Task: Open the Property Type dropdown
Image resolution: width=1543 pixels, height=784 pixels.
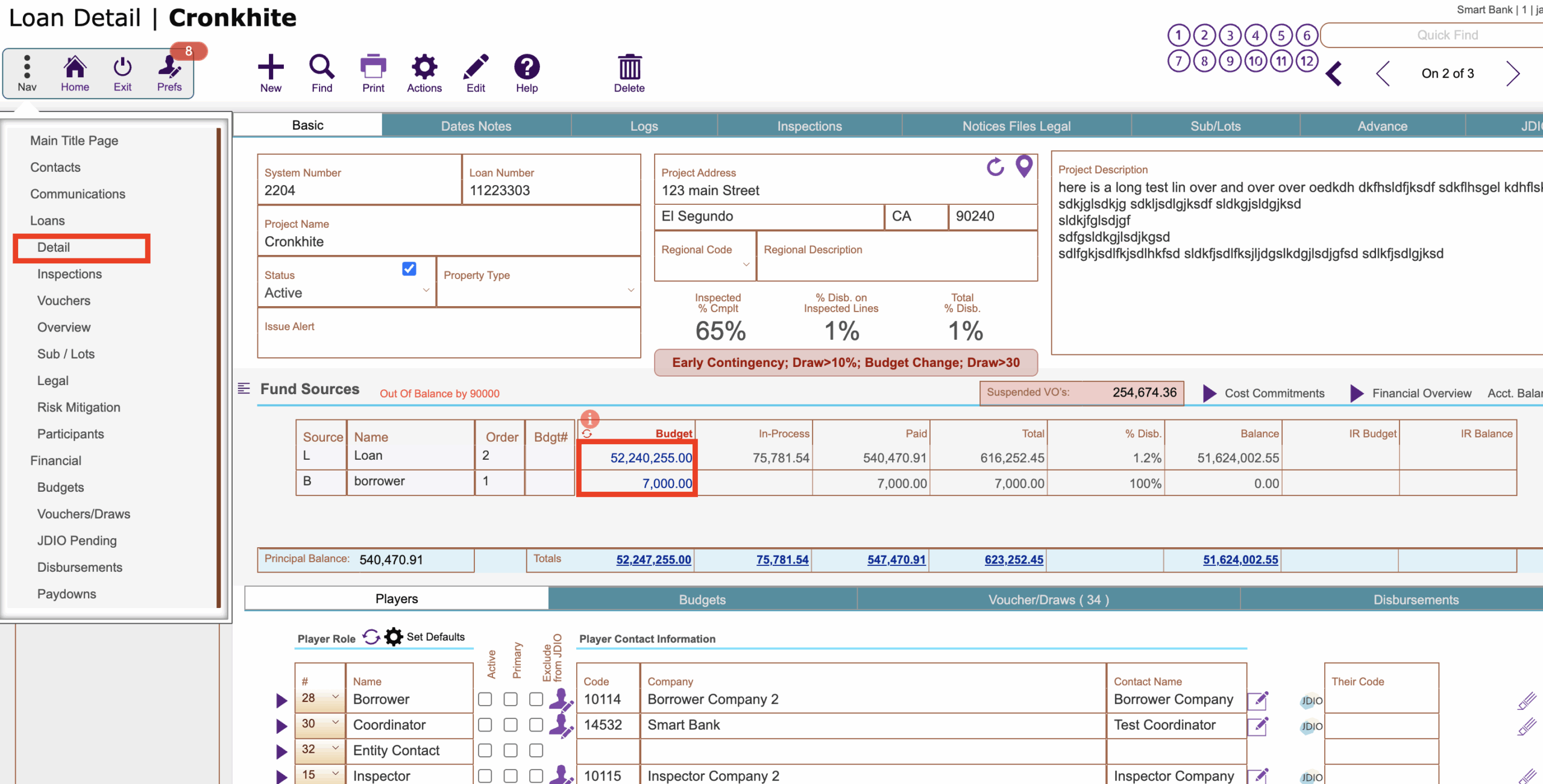Action: click(630, 290)
